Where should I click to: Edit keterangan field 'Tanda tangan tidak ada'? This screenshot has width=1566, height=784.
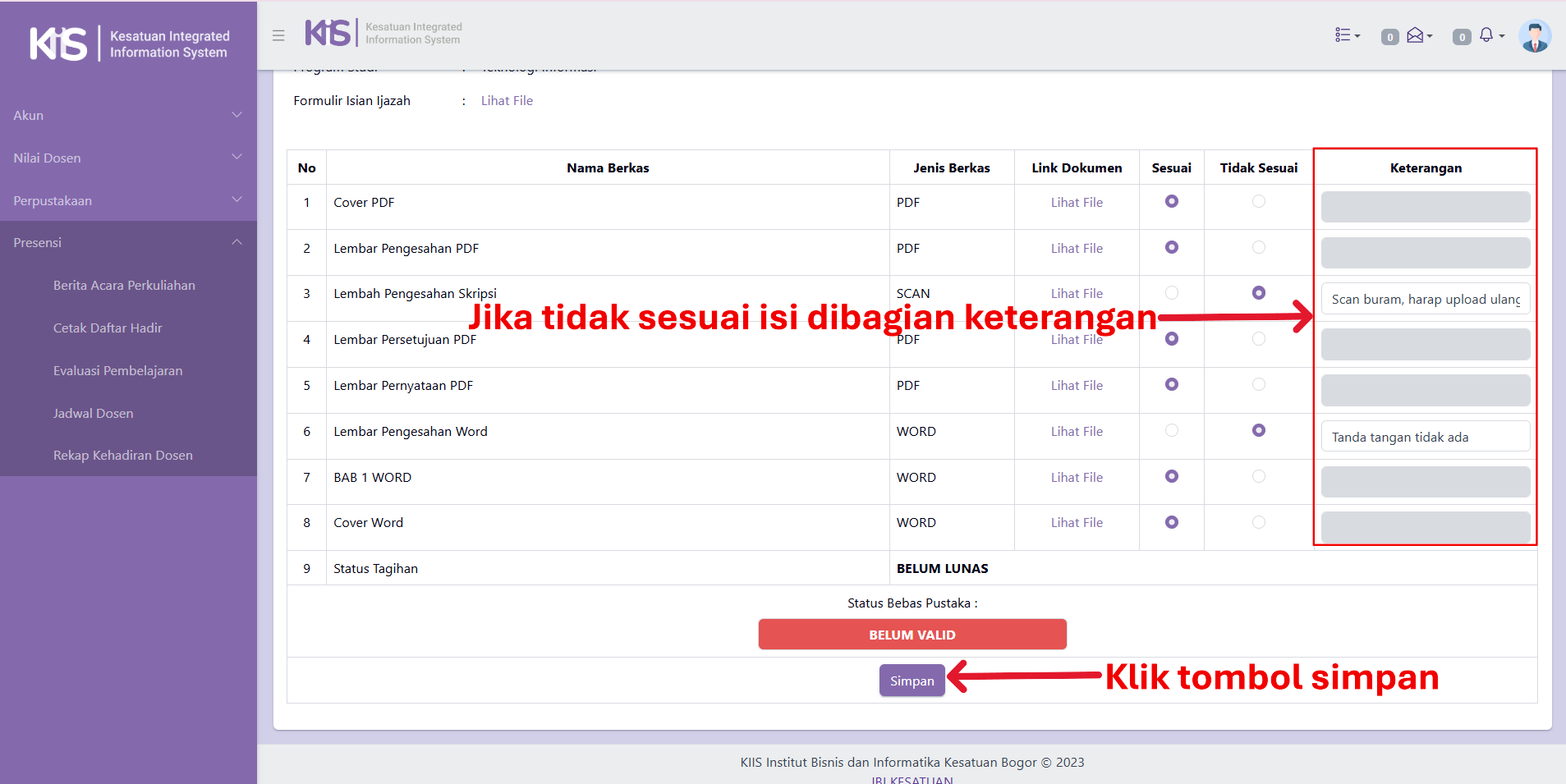[x=1425, y=437]
